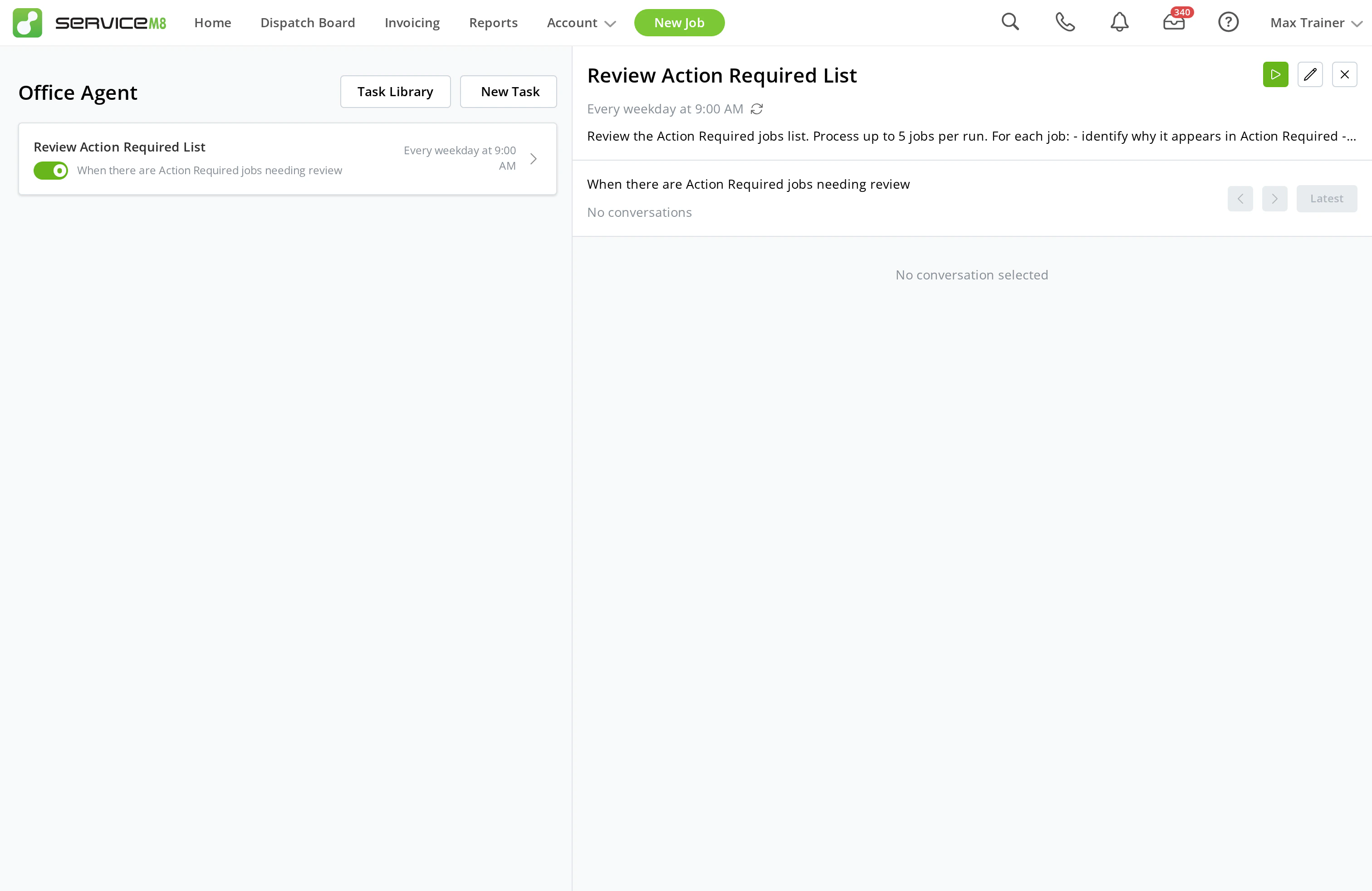1372x891 pixels.
Task: Go to next conversation with the right arrow
Action: 1274,198
